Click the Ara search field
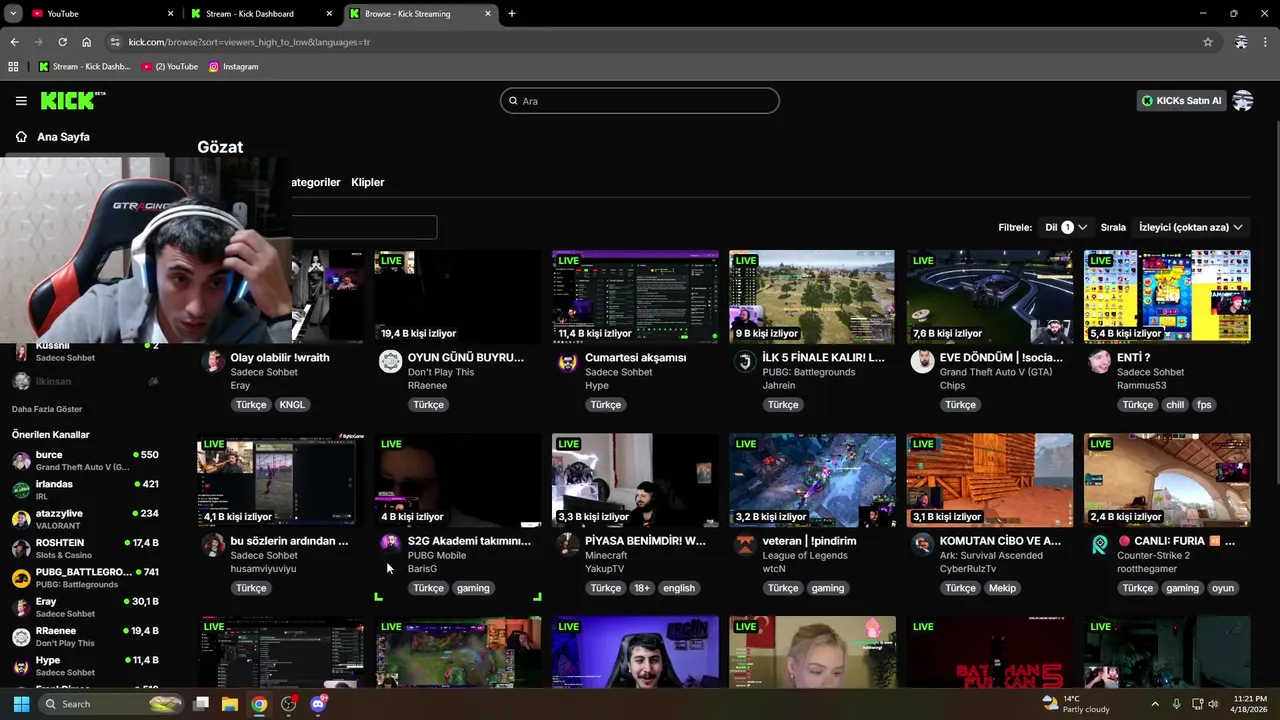This screenshot has height=720, width=1280. pyautogui.click(x=640, y=101)
